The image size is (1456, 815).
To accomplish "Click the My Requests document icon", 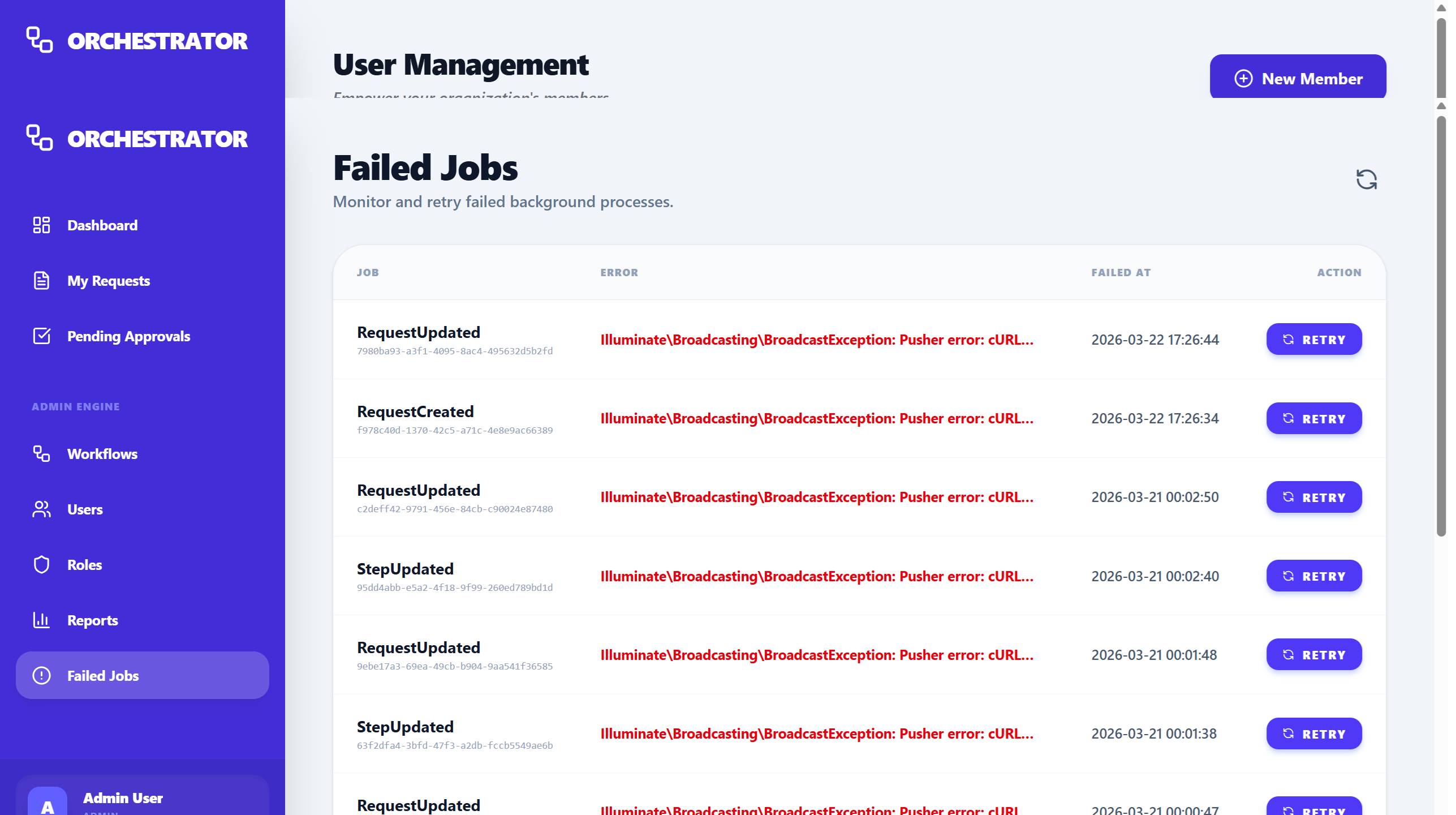I will coord(41,281).
